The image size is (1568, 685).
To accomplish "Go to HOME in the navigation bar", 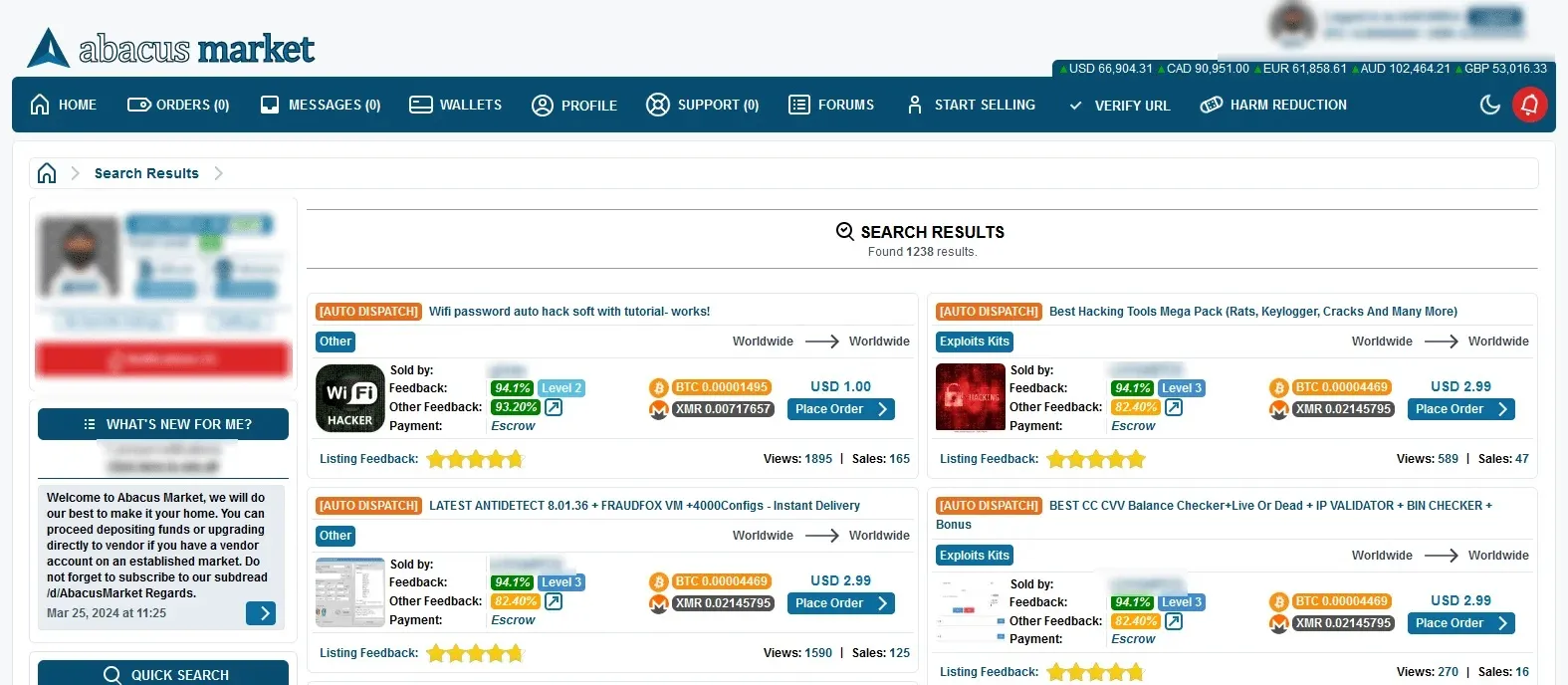I will [x=64, y=105].
